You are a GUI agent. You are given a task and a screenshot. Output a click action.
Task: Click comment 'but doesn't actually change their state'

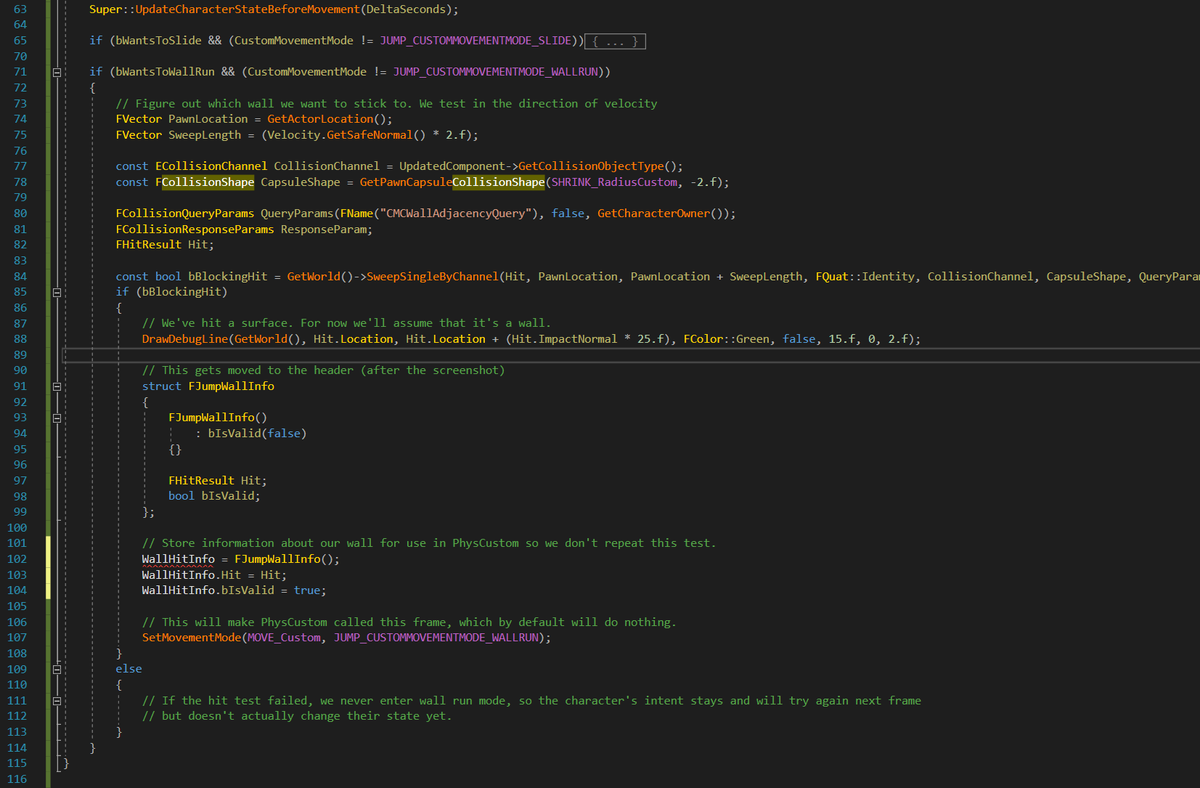pos(297,716)
